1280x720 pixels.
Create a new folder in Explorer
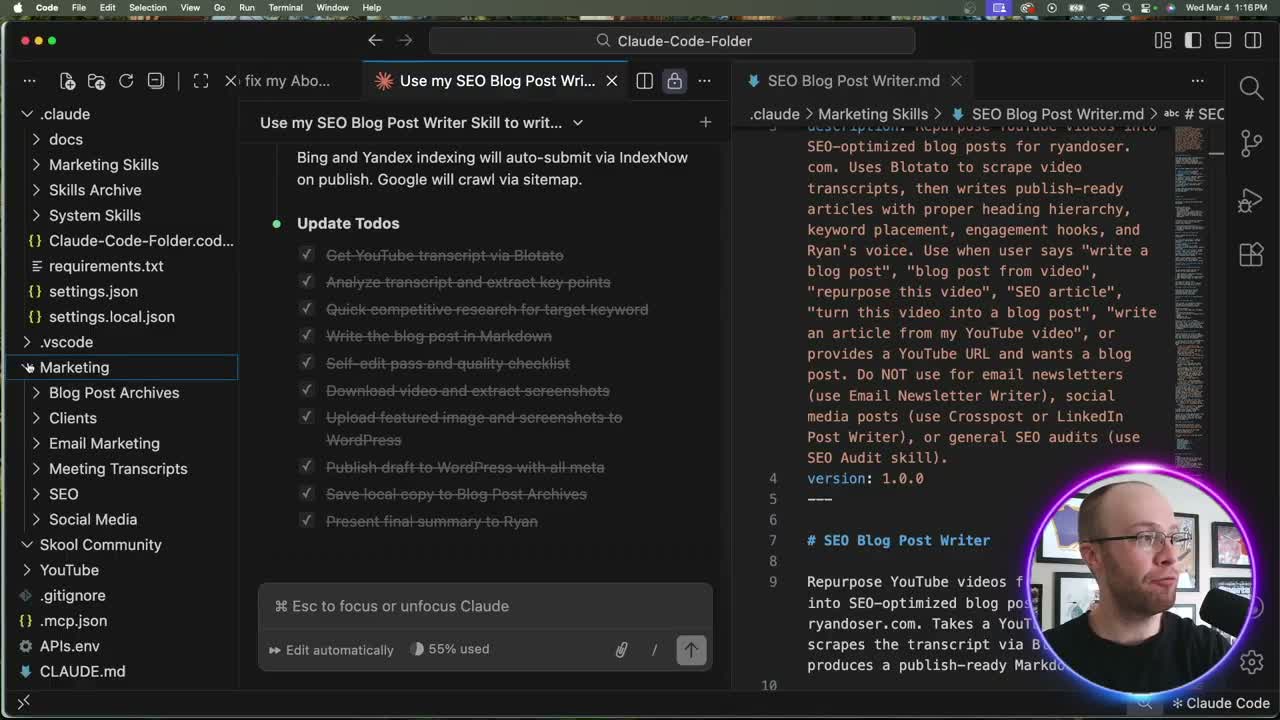click(97, 81)
